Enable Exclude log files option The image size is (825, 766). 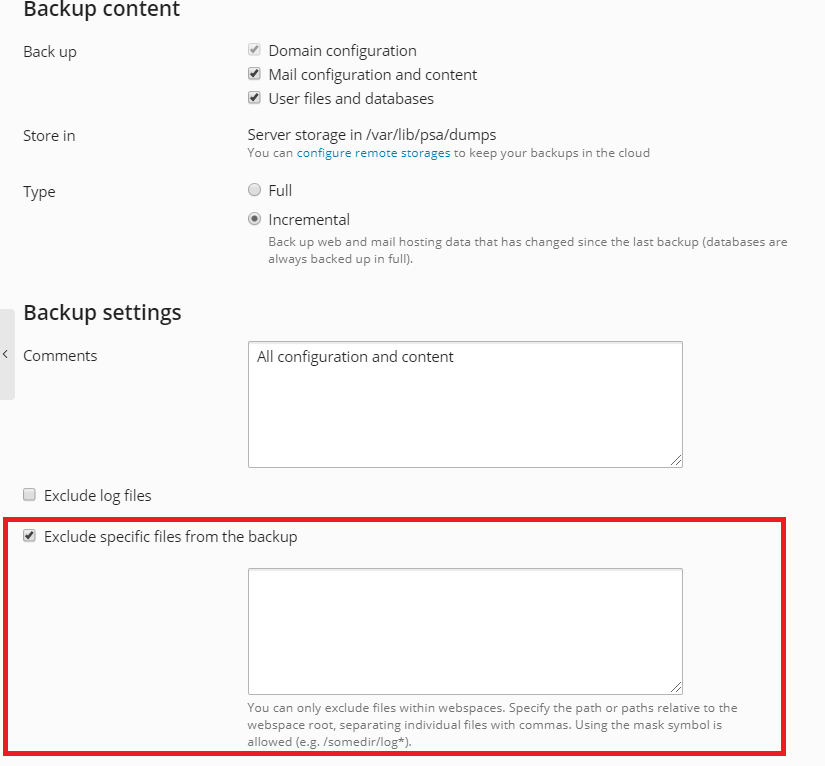[x=30, y=495]
